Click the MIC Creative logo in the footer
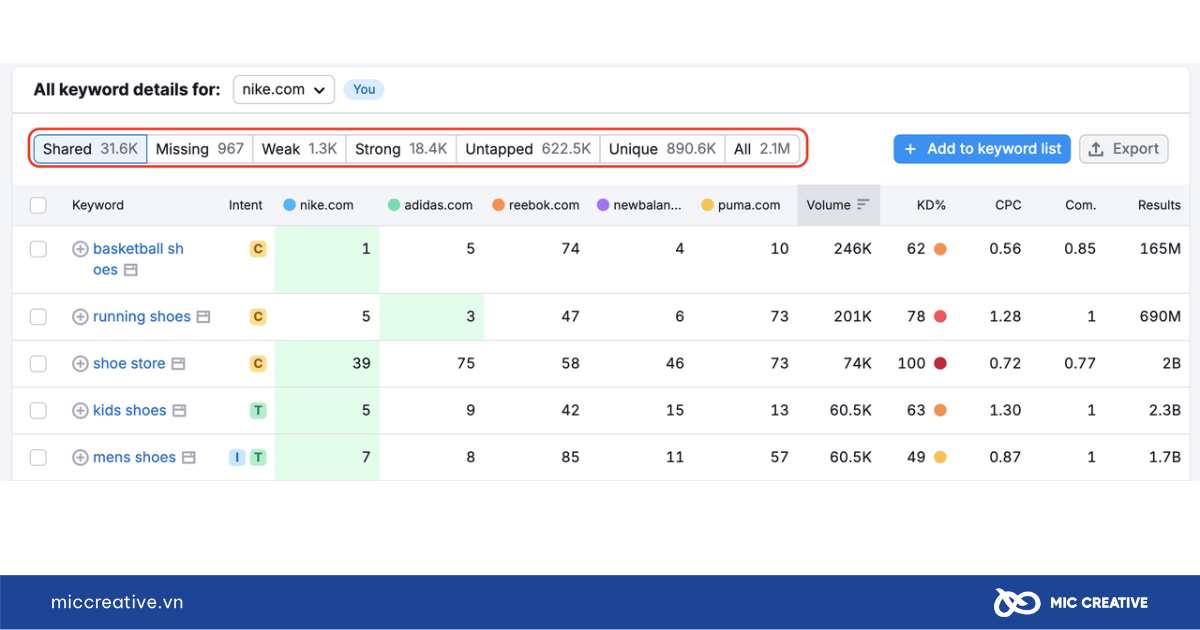 coord(1070,602)
